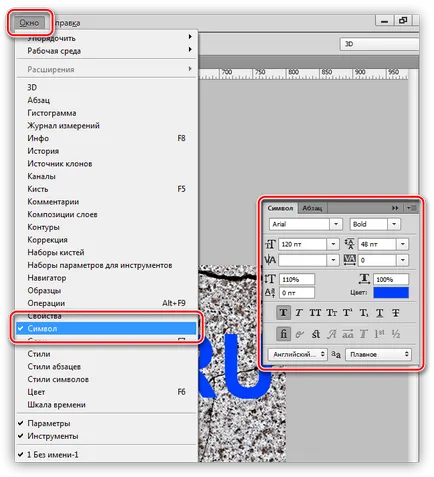Switch to the Абзац tab in panel
This screenshot has width=434, height=477.
tap(312, 208)
